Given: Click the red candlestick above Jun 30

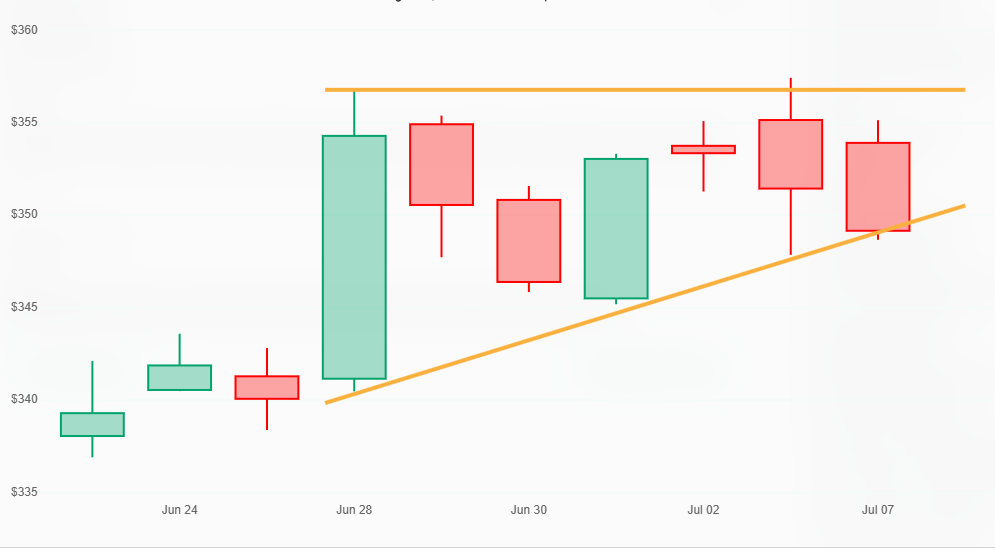Looking at the screenshot, I should click(x=529, y=241).
